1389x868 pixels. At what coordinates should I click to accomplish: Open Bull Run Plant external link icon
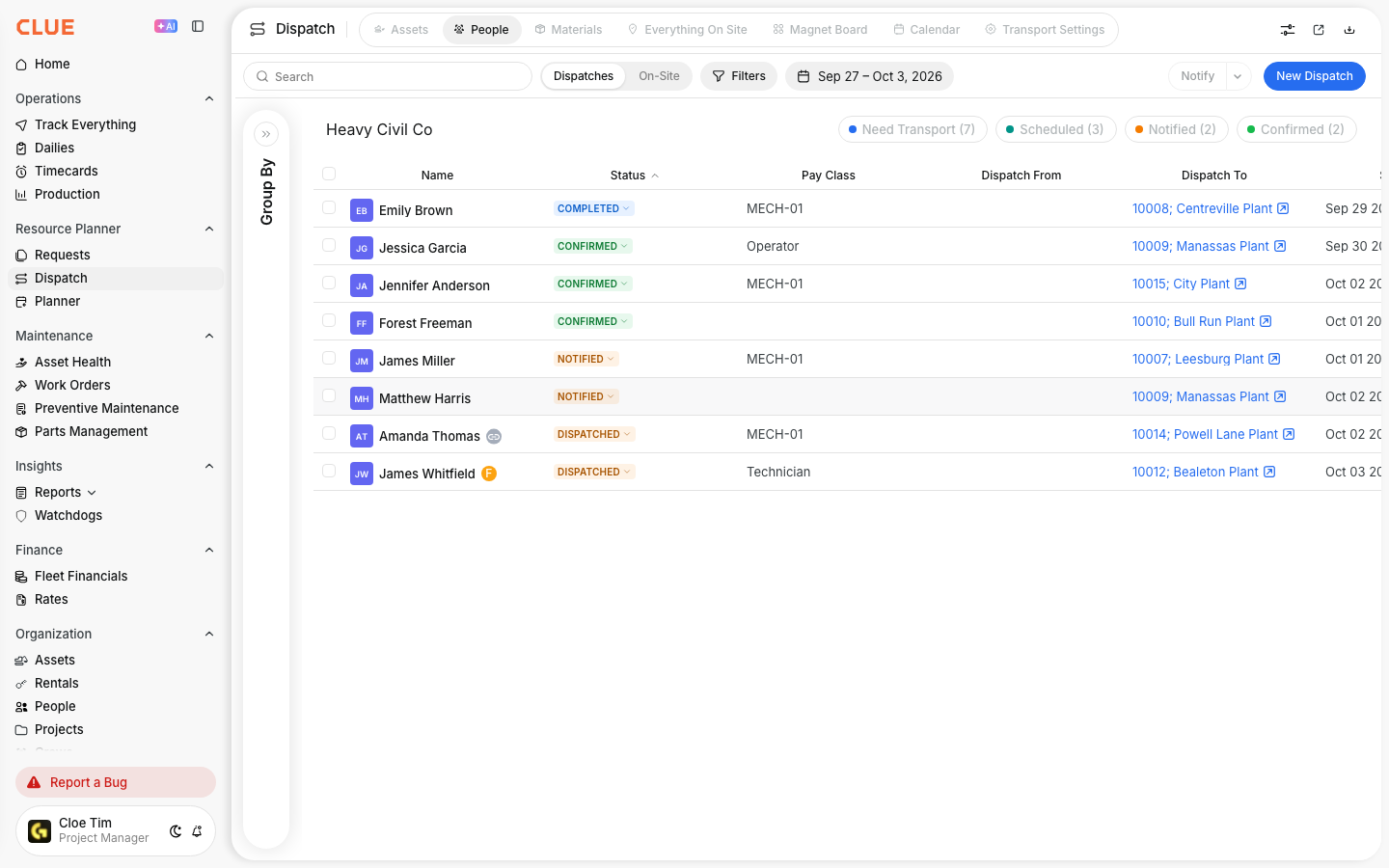tap(1266, 321)
